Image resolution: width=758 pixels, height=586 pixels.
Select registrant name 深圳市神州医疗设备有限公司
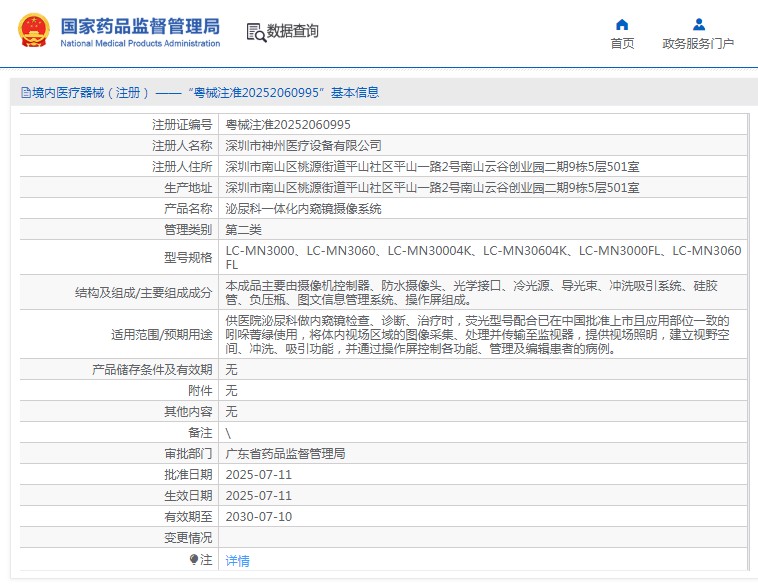[303, 146]
